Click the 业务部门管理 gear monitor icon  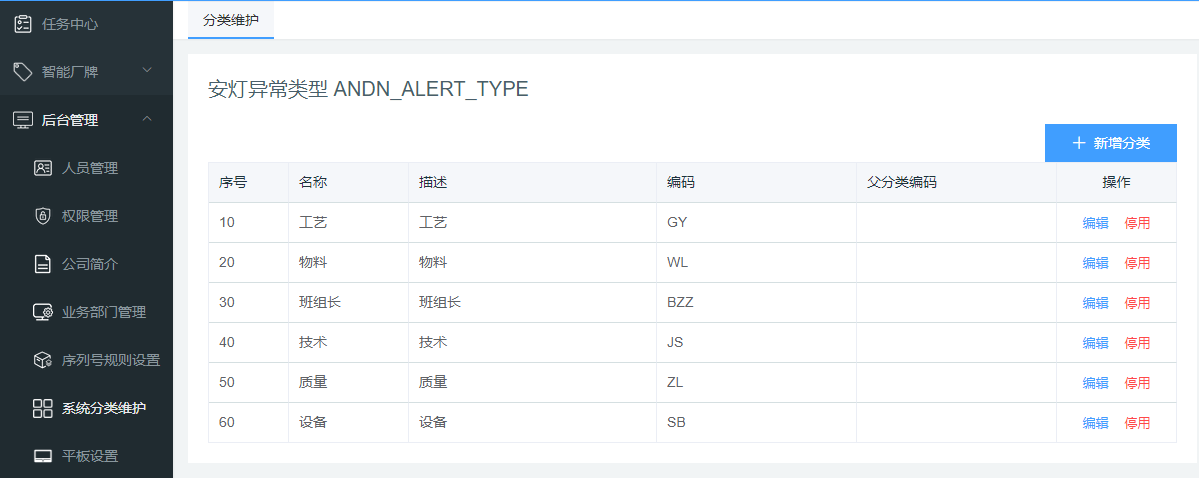pyautogui.click(x=43, y=312)
